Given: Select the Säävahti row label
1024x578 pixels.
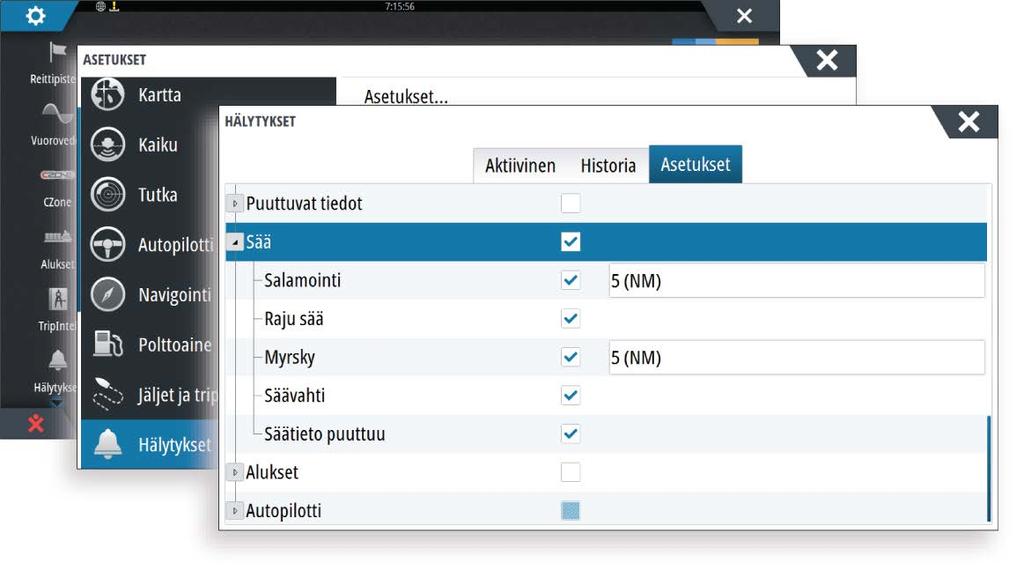Looking at the screenshot, I should (295, 395).
